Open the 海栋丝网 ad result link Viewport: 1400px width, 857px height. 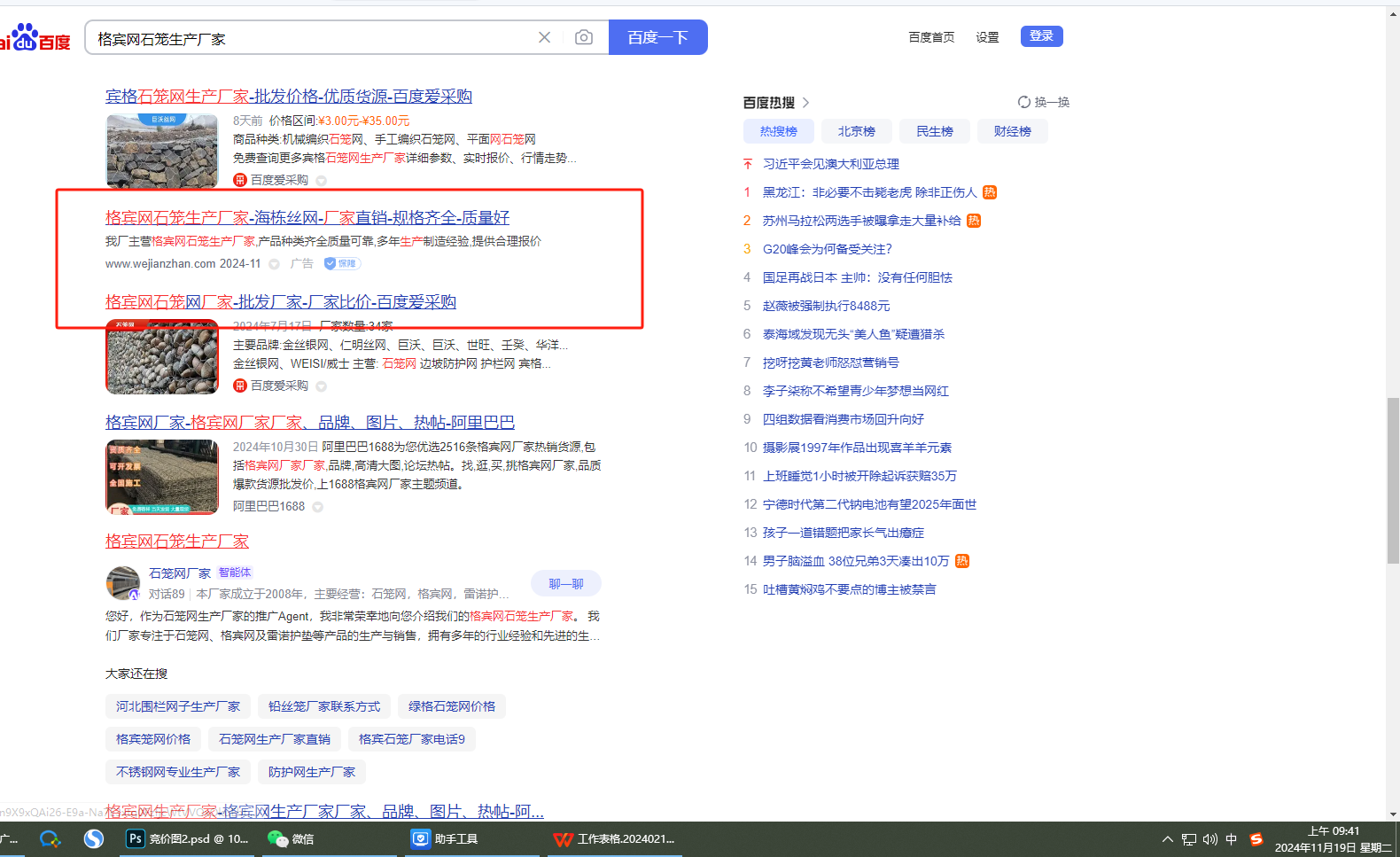[307, 218]
